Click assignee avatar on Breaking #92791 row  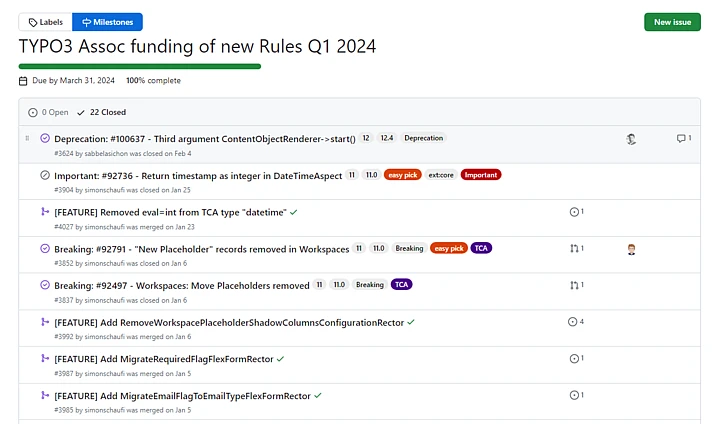tap(631, 249)
